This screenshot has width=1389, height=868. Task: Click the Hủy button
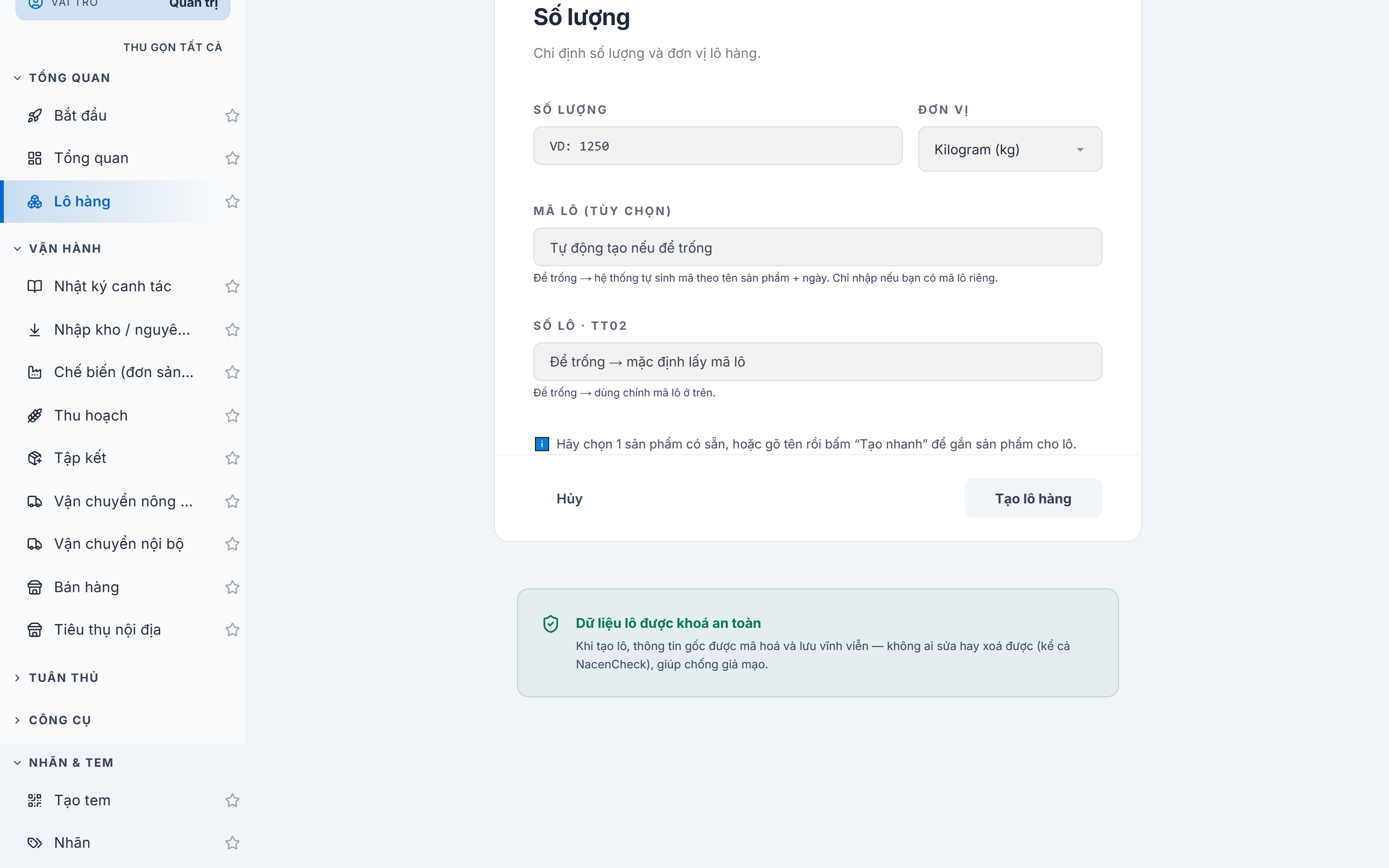pyautogui.click(x=570, y=498)
